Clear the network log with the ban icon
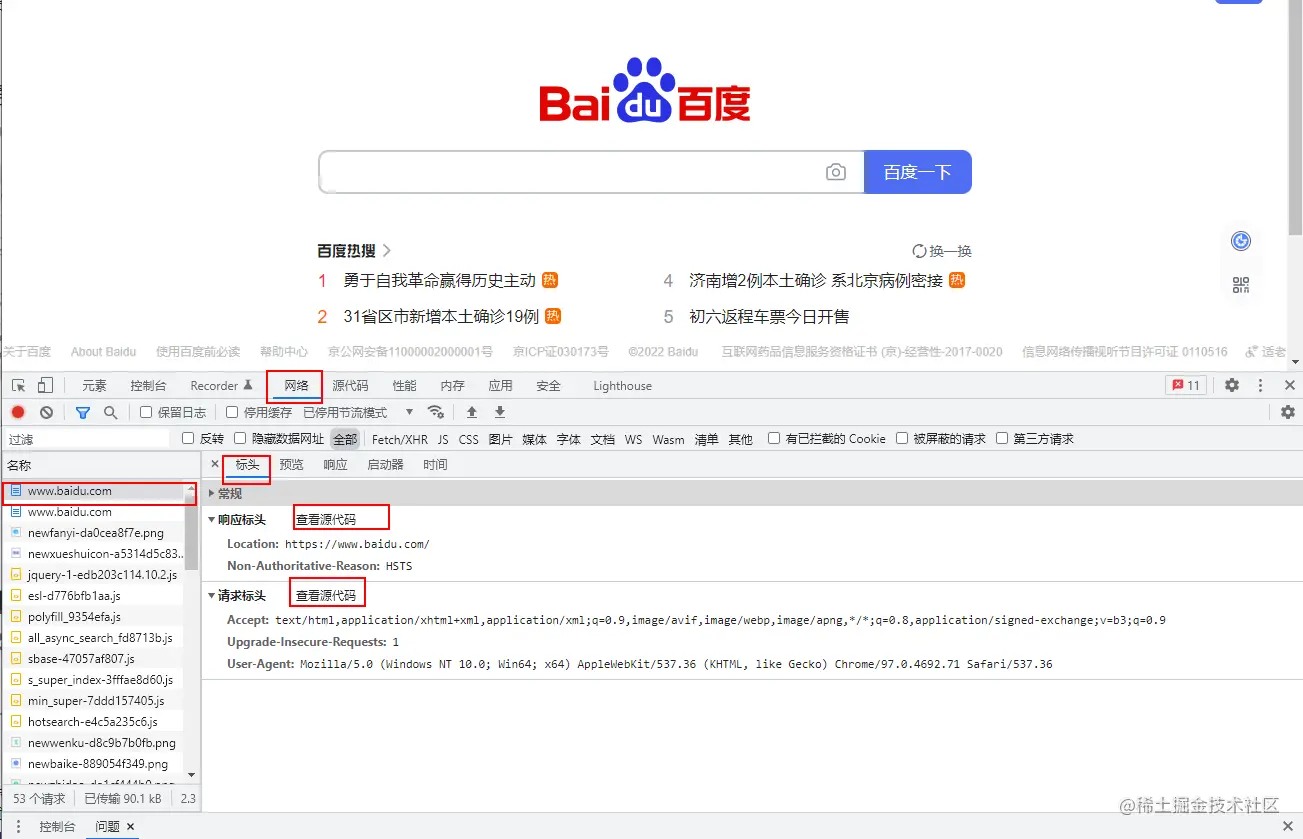 46,412
